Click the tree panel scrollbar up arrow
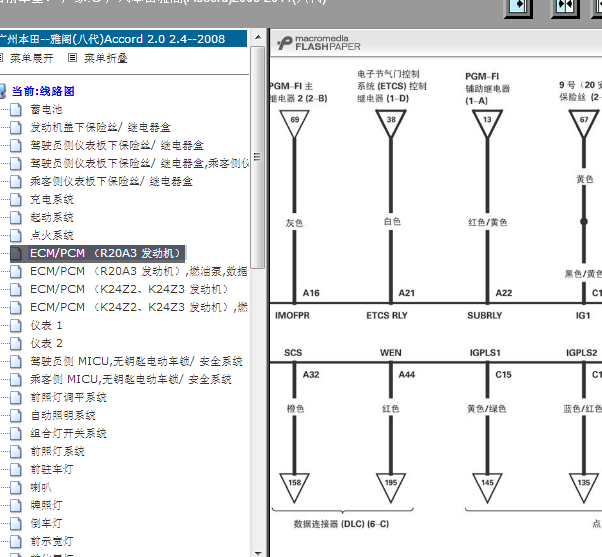The image size is (602, 557). (258, 38)
